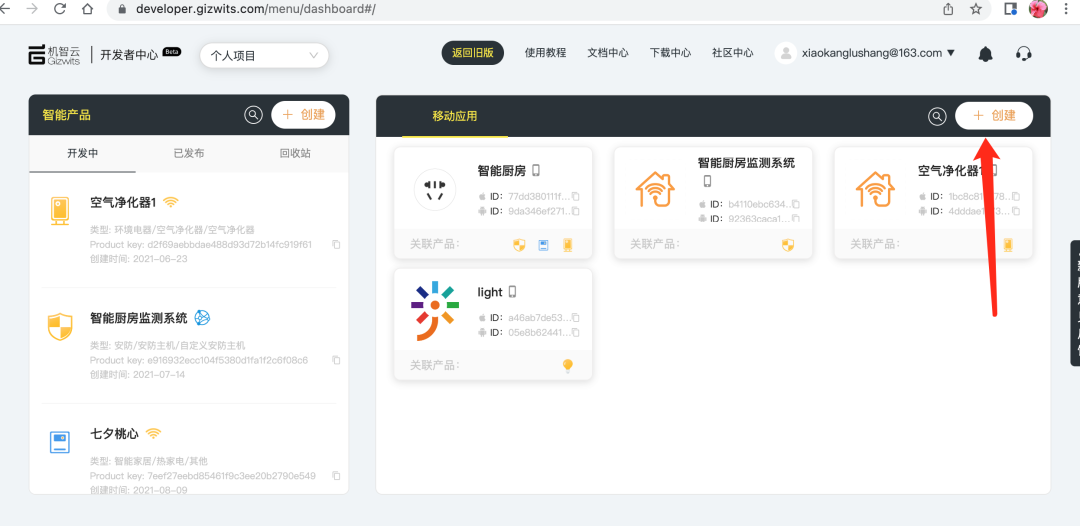Viewport: 1080px width, 526px height.
Task: Create a new mobile app with 创建
Action: pyautogui.click(x=994, y=116)
